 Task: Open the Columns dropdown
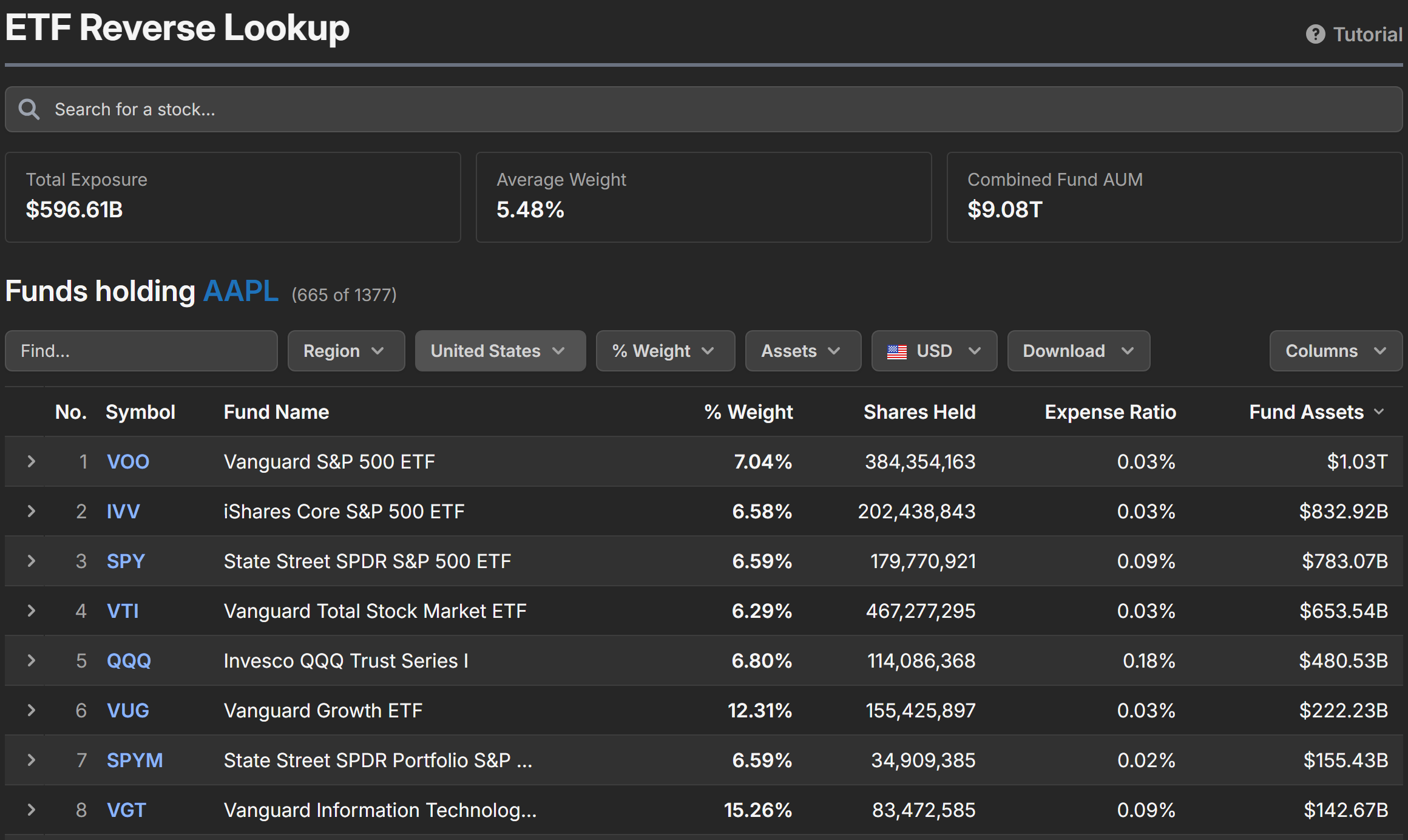click(x=1336, y=351)
